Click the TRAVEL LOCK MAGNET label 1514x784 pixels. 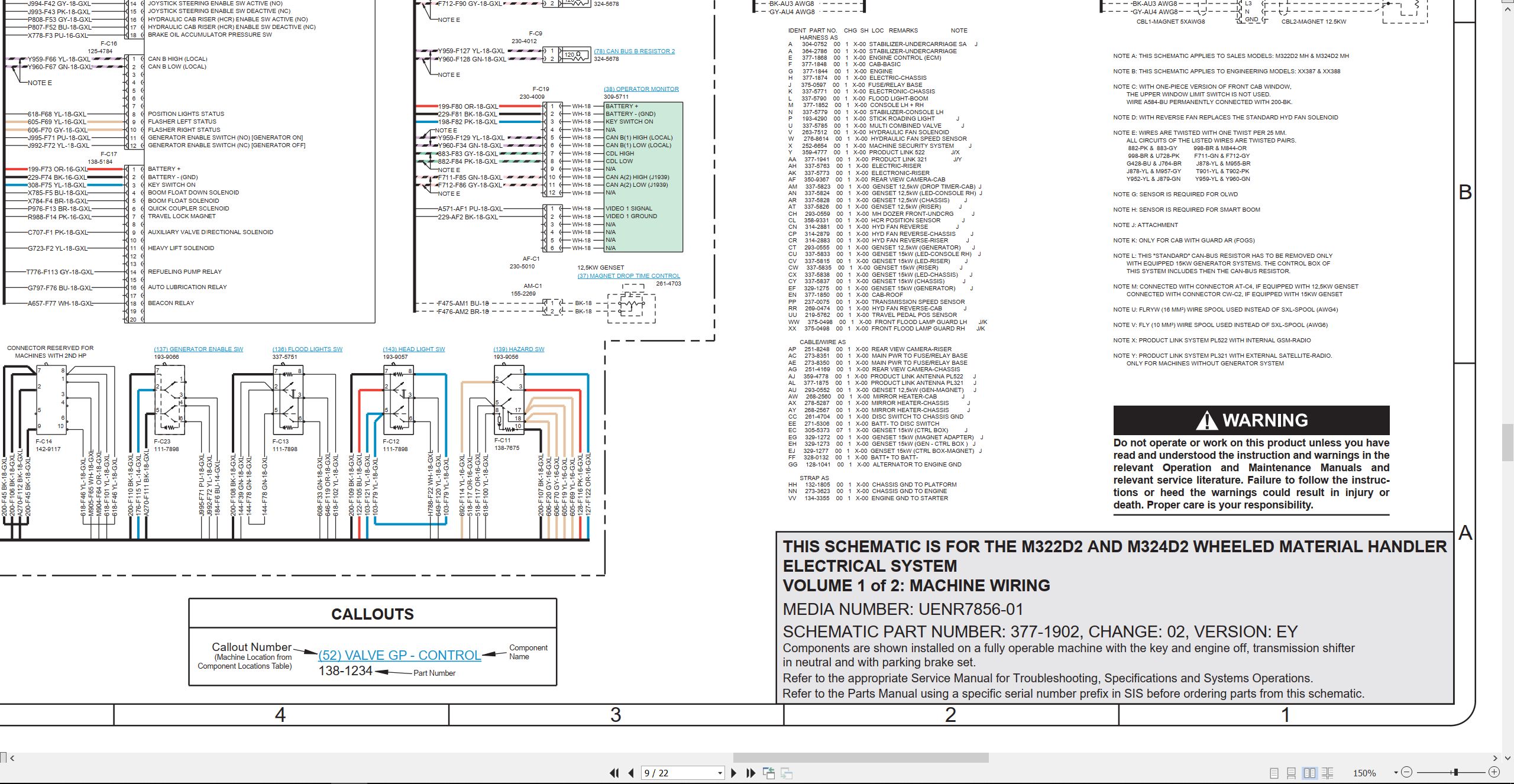(x=182, y=216)
